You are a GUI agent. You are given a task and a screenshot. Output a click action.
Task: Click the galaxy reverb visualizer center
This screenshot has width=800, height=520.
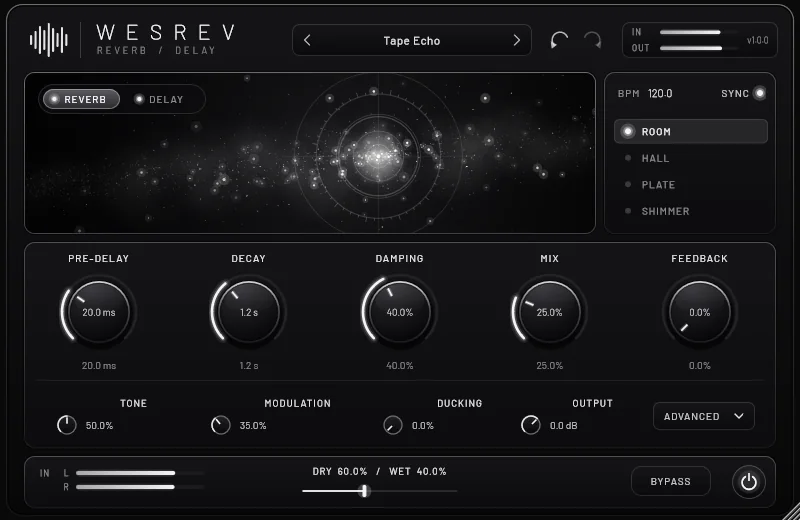click(x=378, y=155)
